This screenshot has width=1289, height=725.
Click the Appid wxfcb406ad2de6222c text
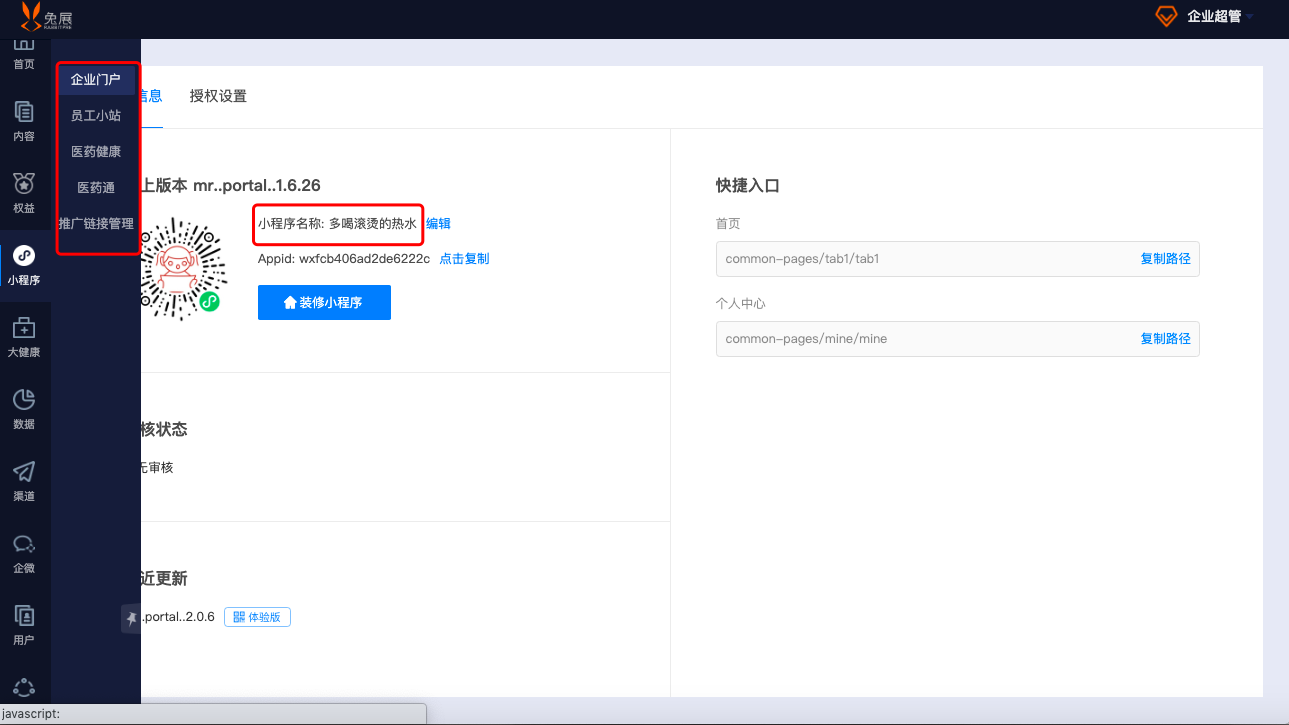click(x=344, y=259)
